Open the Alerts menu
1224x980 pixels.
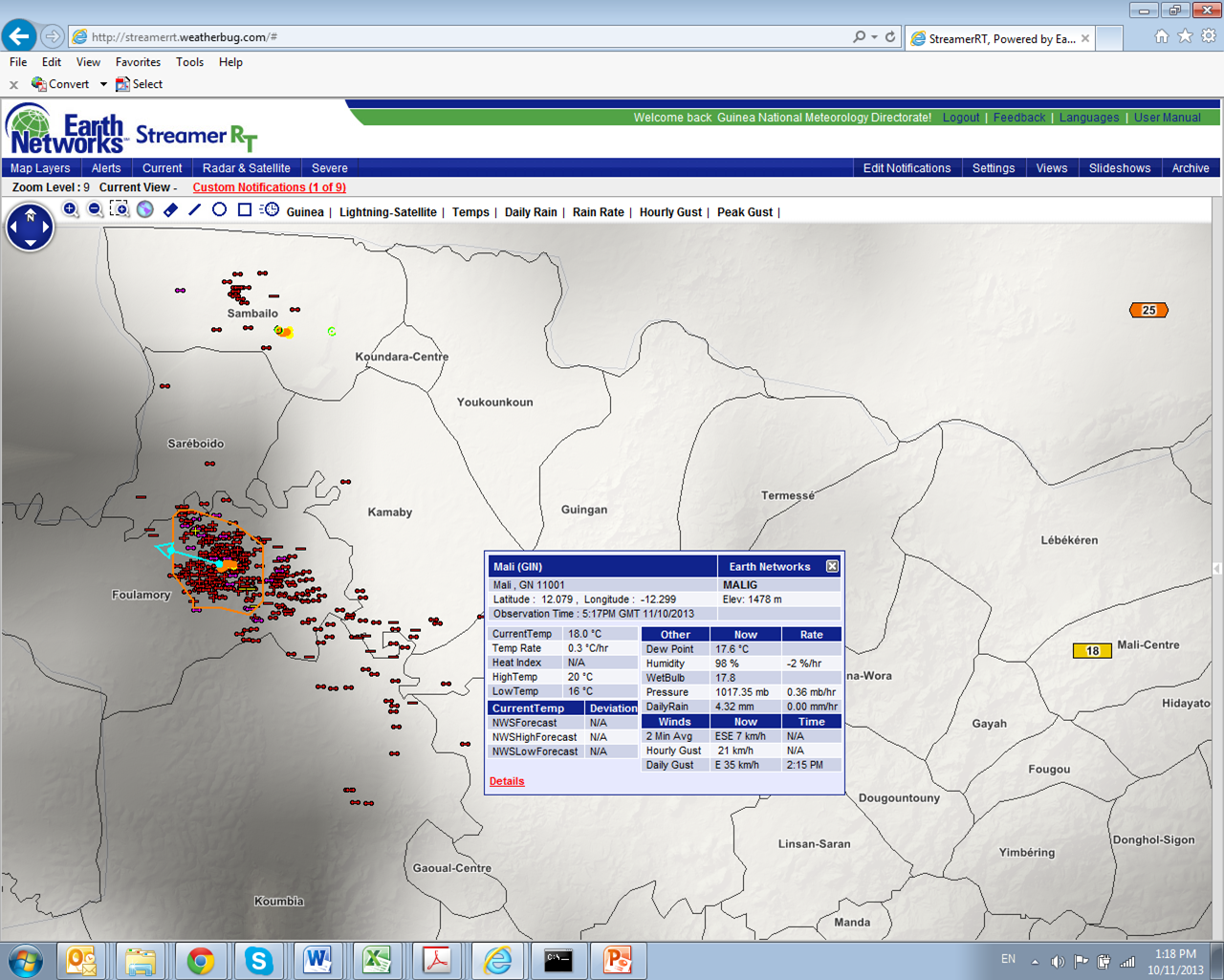coord(106,168)
